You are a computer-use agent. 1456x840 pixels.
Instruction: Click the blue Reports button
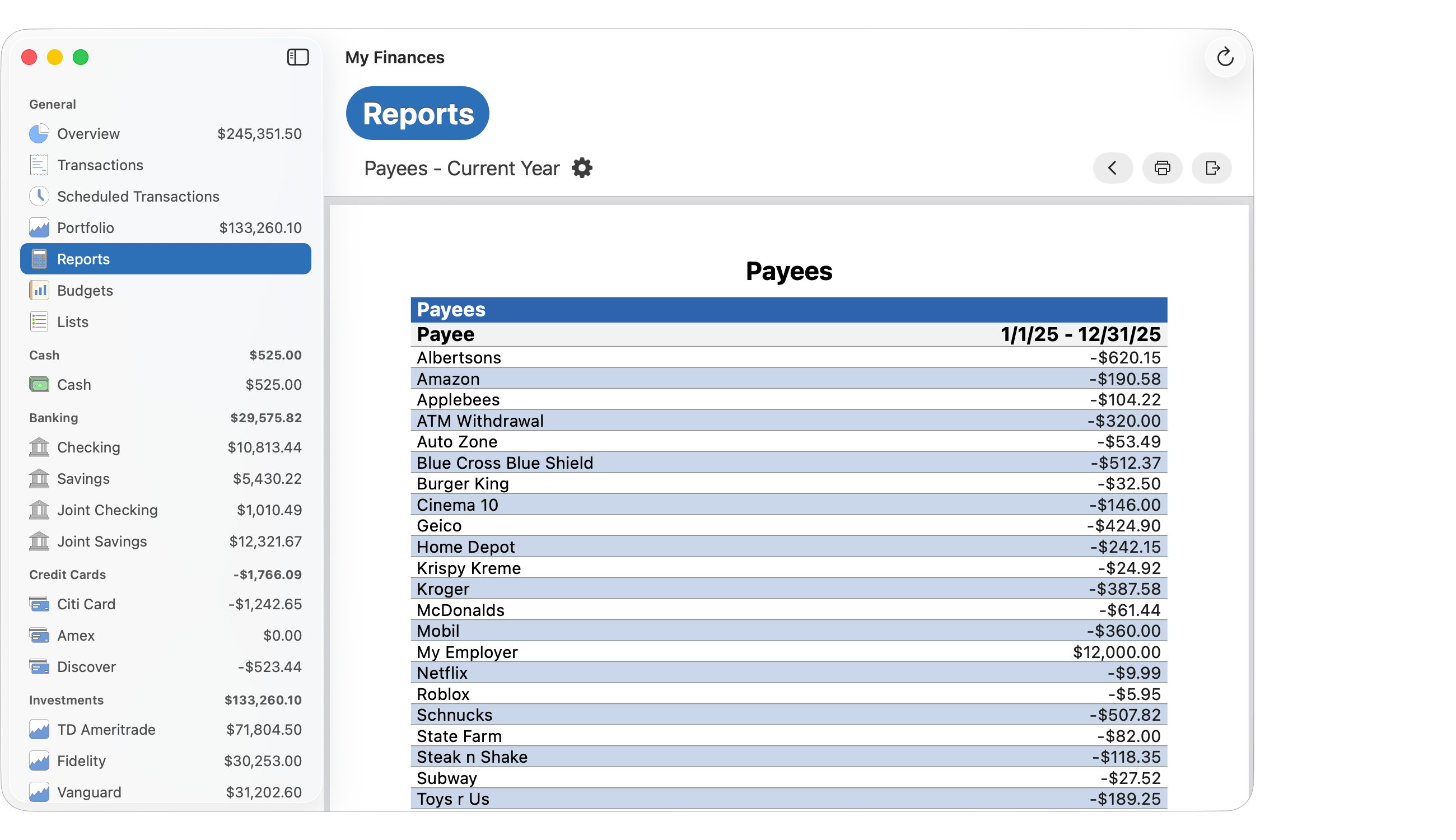pos(417,113)
